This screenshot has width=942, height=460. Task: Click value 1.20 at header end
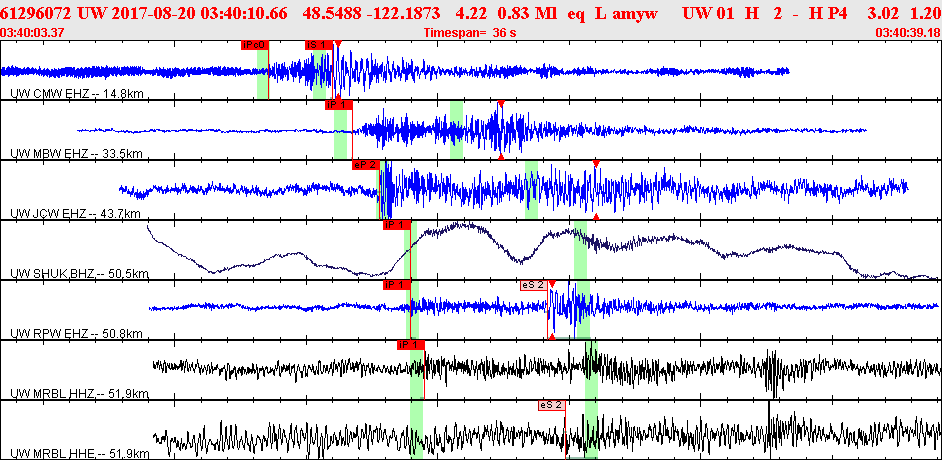click(928, 12)
